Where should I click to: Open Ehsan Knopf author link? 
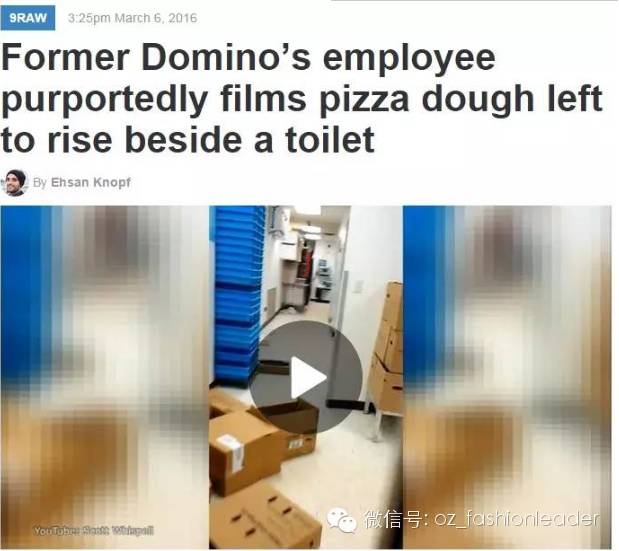point(91,182)
